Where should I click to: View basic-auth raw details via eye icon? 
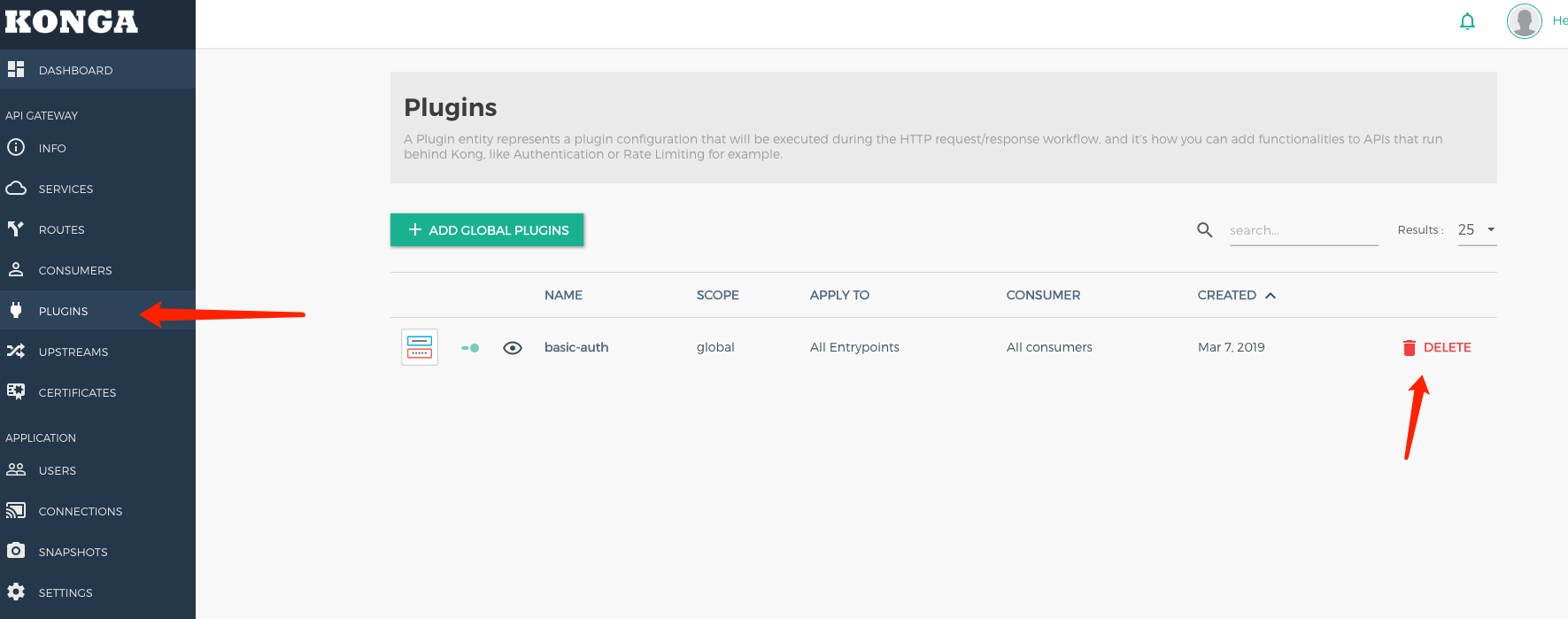click(x=513, y=348)
